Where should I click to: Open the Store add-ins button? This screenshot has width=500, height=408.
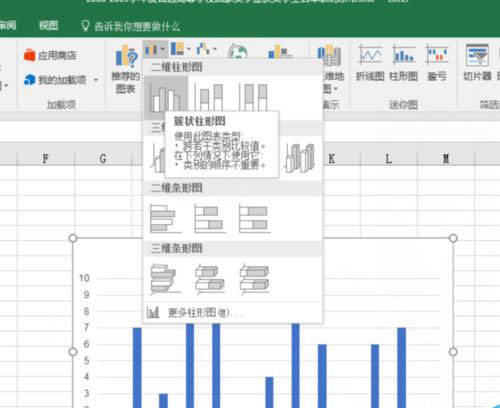click(x=51, y=55)
